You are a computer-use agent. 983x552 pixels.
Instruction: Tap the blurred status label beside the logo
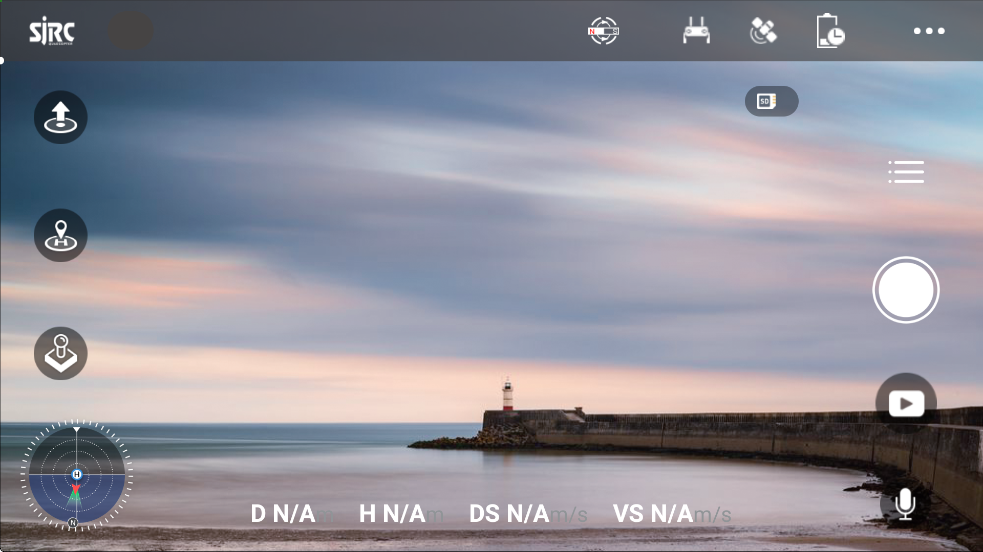(x=130, y=32)
